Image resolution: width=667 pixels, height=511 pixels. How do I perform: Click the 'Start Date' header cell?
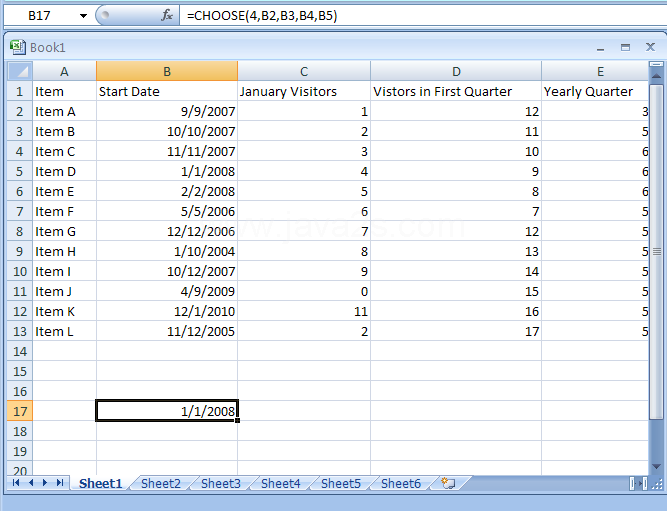167,91
